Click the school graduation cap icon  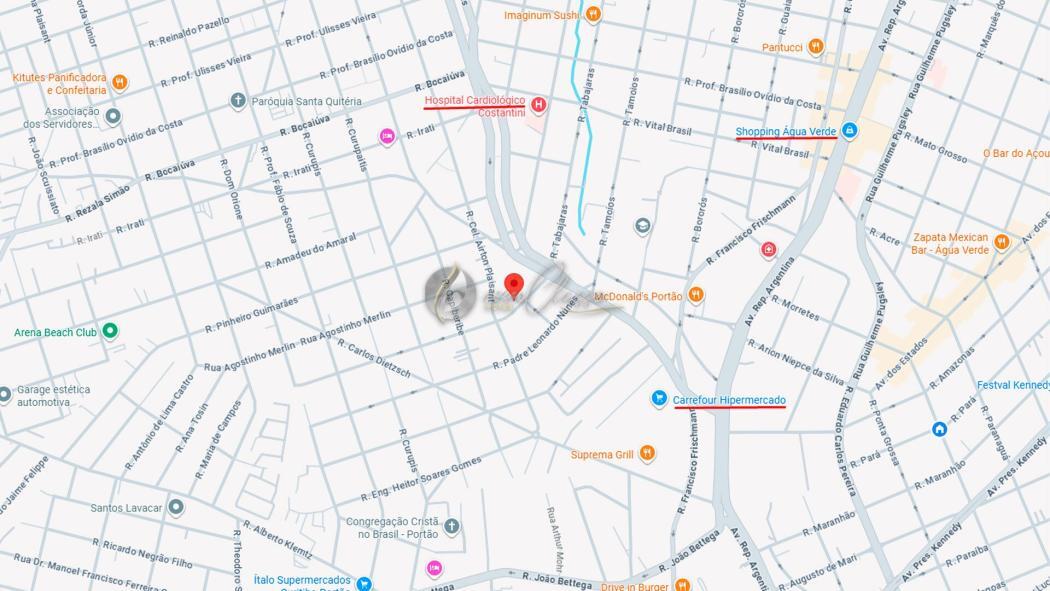[642, 226]
